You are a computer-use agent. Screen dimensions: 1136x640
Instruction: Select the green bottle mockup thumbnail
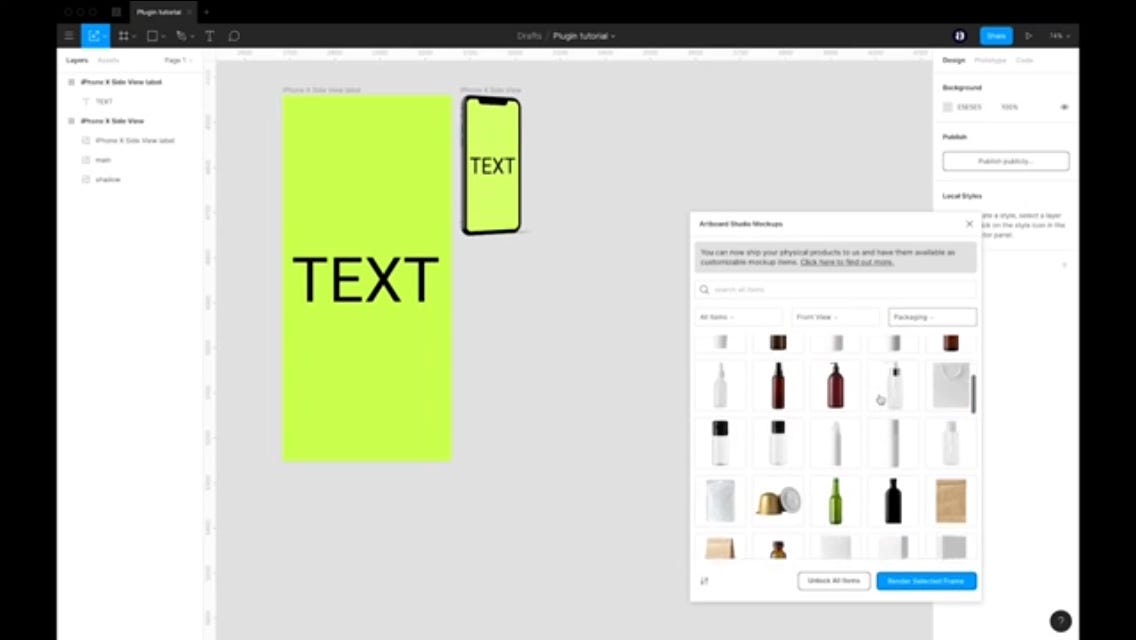[835, 501]
